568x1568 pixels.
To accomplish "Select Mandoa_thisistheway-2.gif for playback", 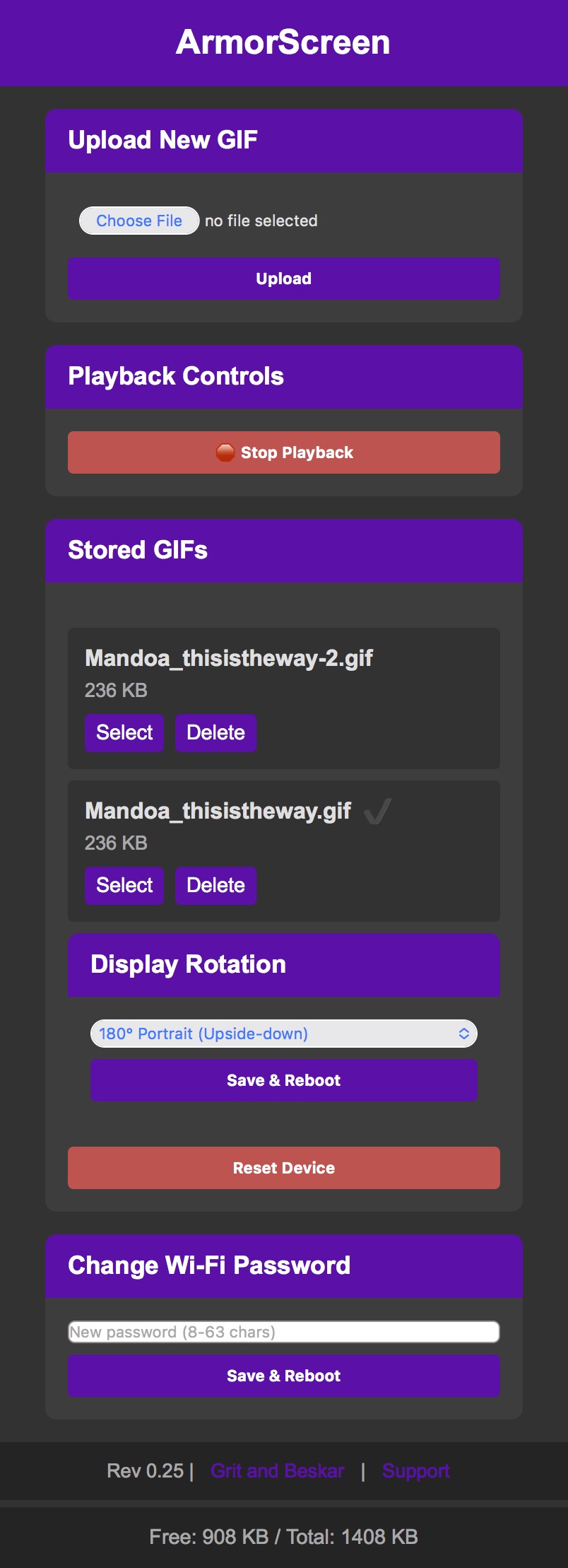I will [x=124, y=732].
